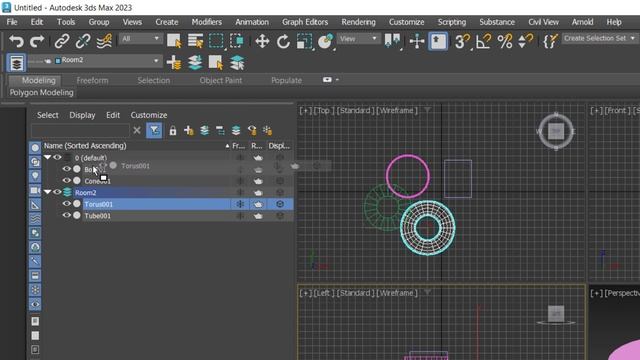Click the Top viewport [+] menu

click(306, 111)
